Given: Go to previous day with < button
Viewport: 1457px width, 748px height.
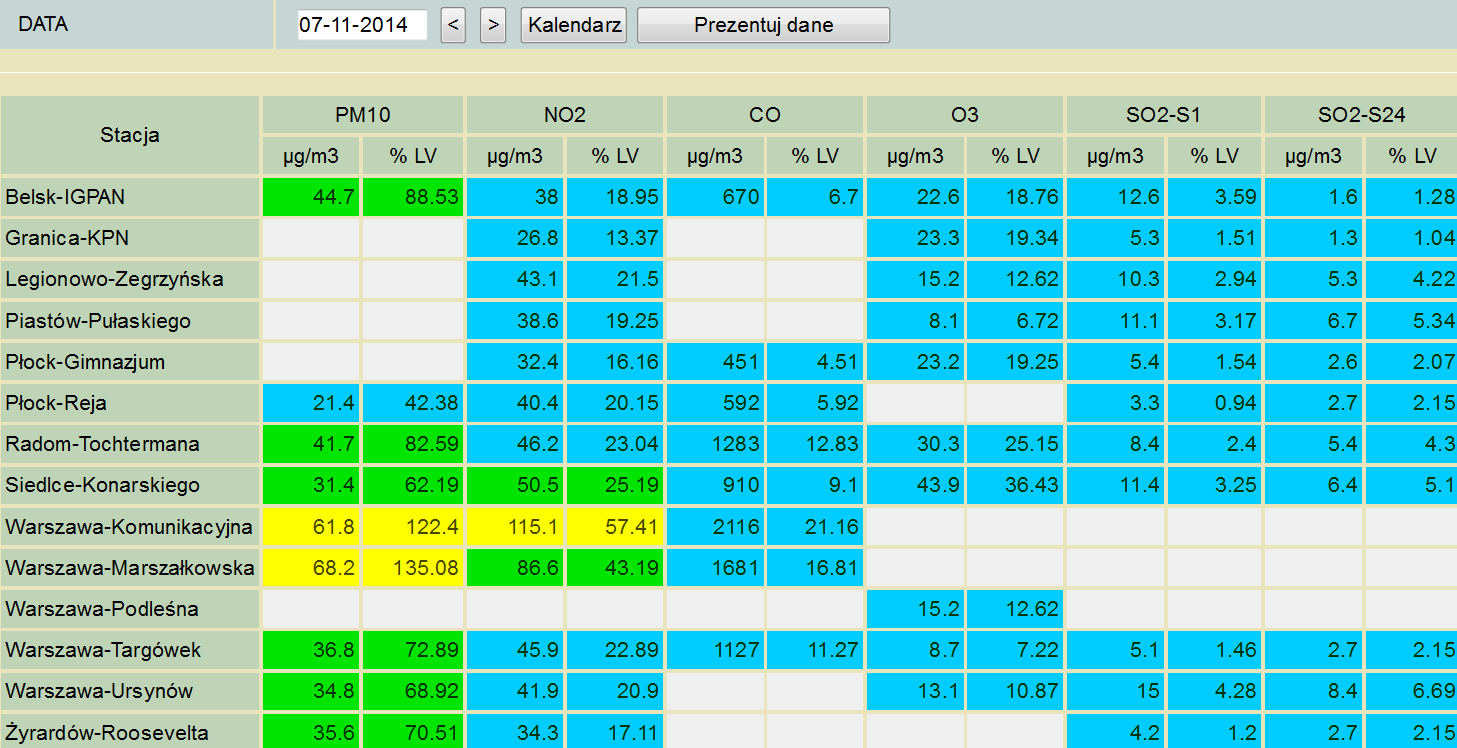Looking at the screenshot, I should point(453,25).
